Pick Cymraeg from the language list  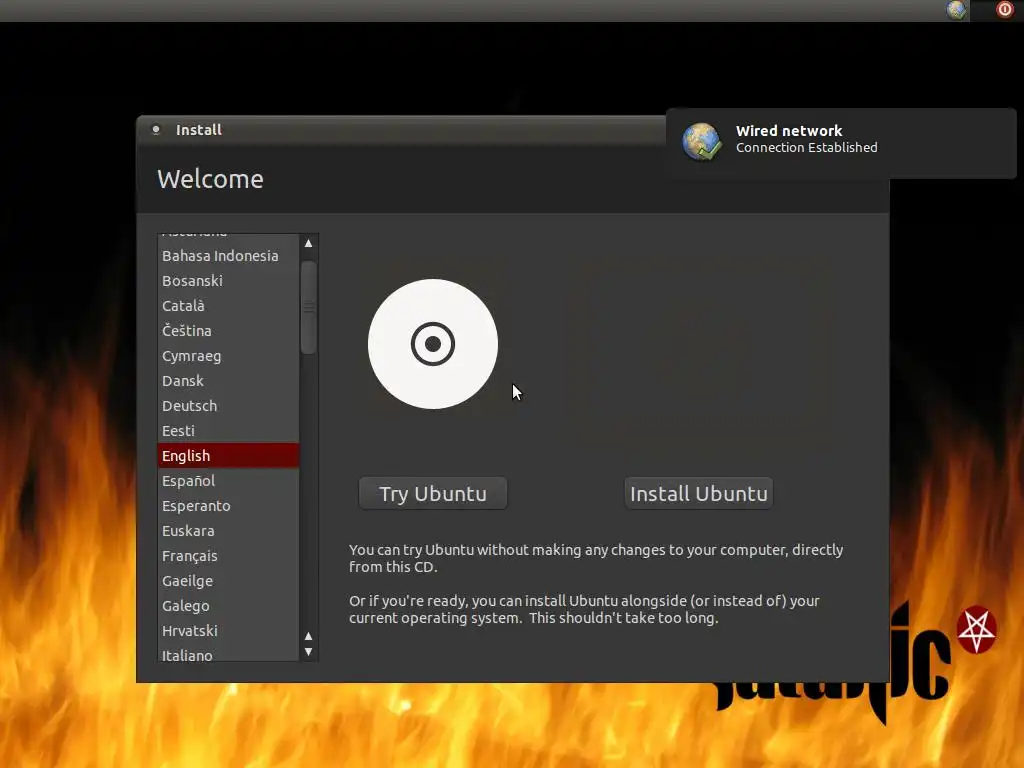click(x=228, y=356)
